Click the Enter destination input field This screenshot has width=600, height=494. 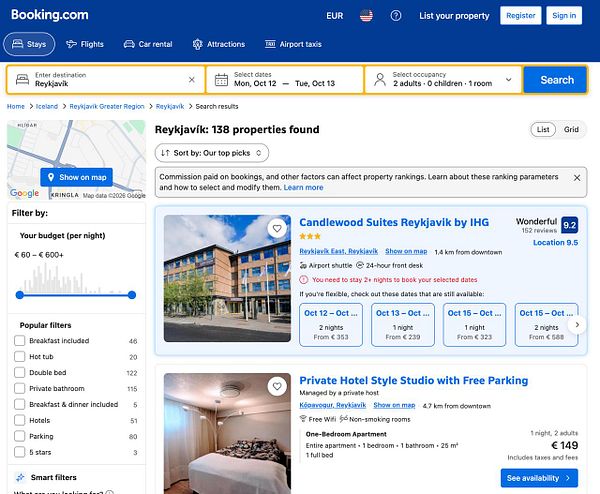click(105, 80)
